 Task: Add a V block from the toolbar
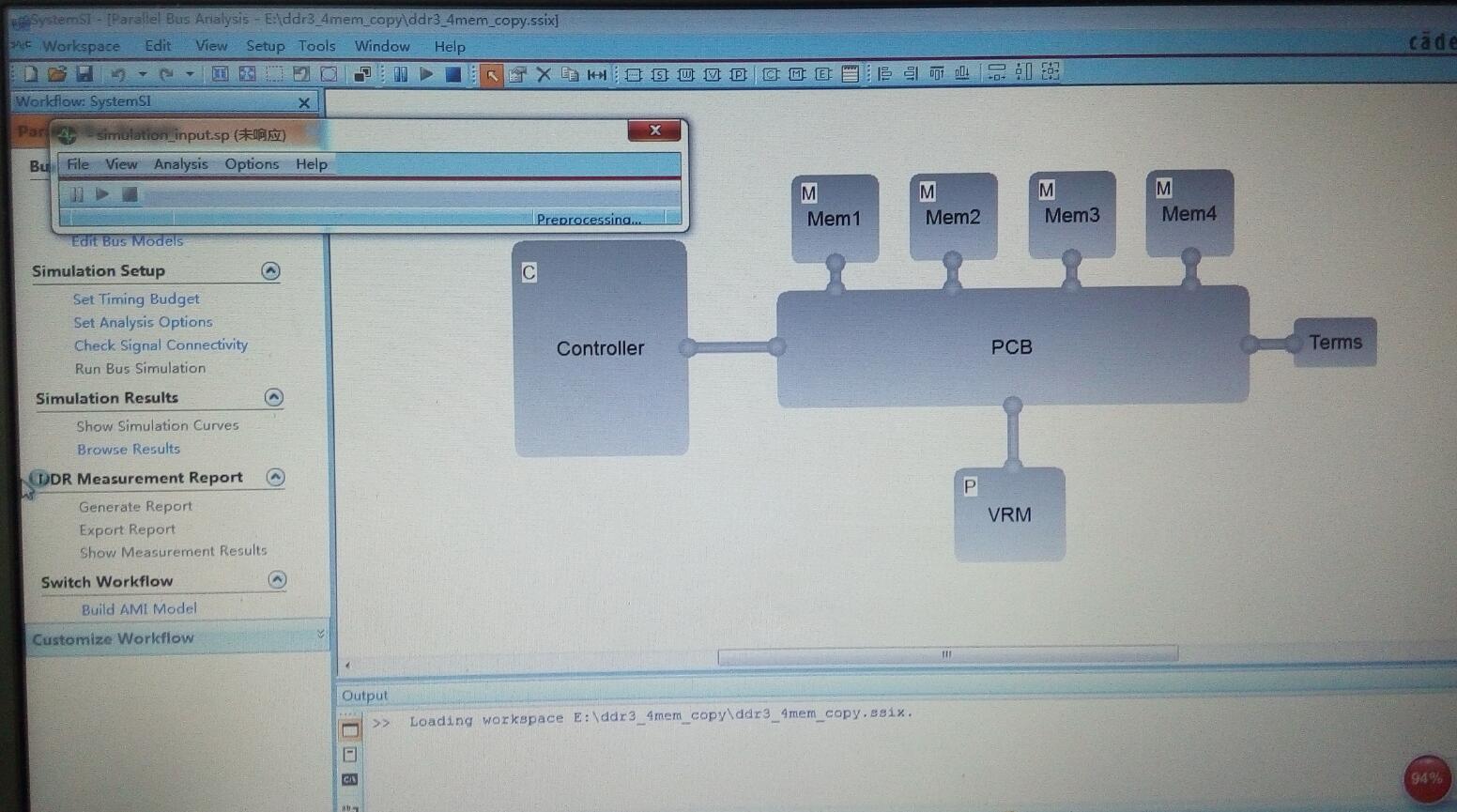pos(713,74)
